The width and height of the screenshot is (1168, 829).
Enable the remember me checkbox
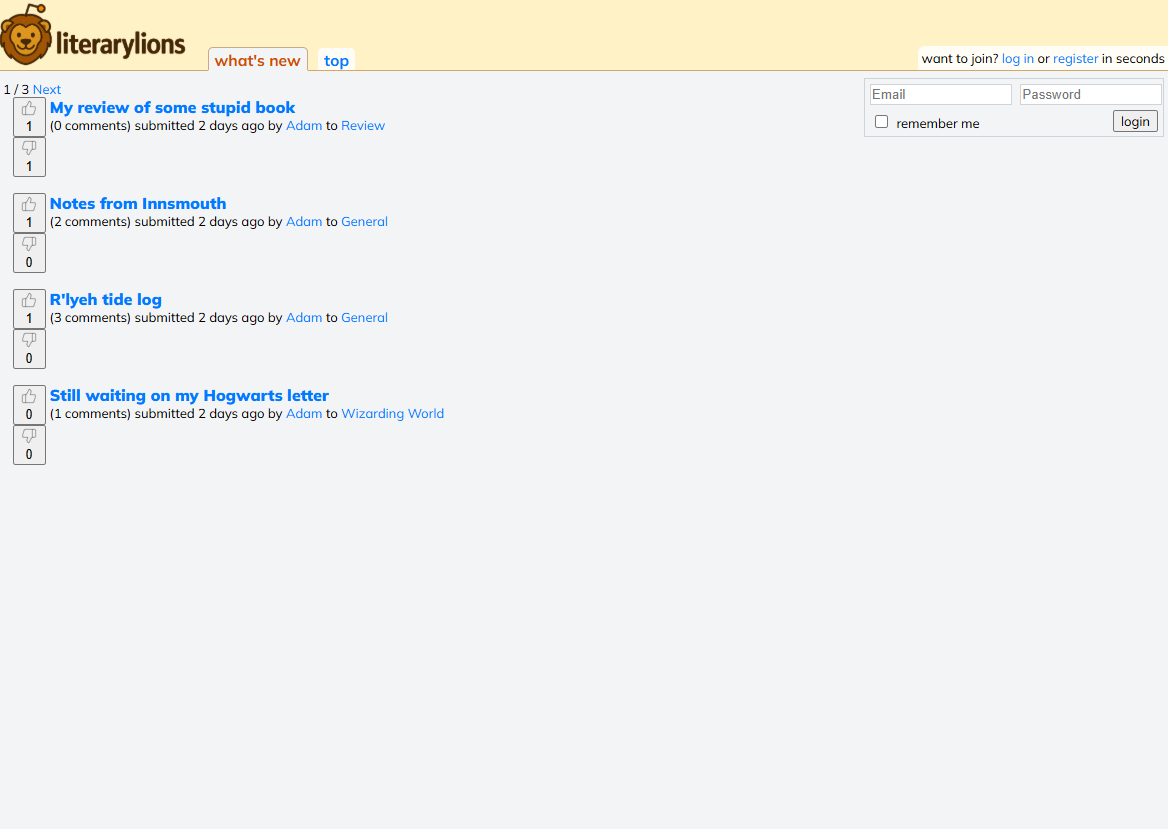[881, 121]
